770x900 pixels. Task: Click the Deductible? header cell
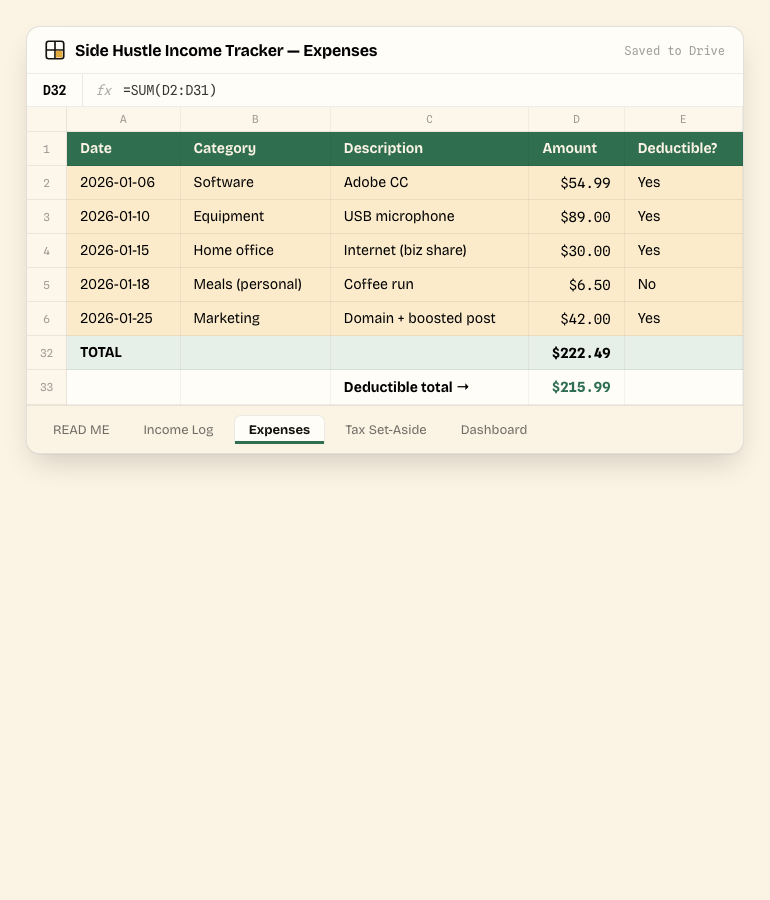[x=683, y=149]
